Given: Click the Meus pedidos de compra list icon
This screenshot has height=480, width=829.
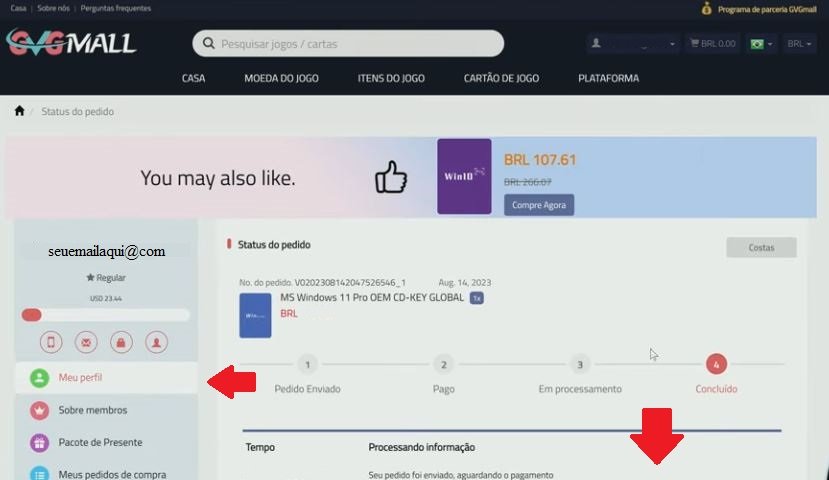Looking at the screenshot, I should pos(39,474).
